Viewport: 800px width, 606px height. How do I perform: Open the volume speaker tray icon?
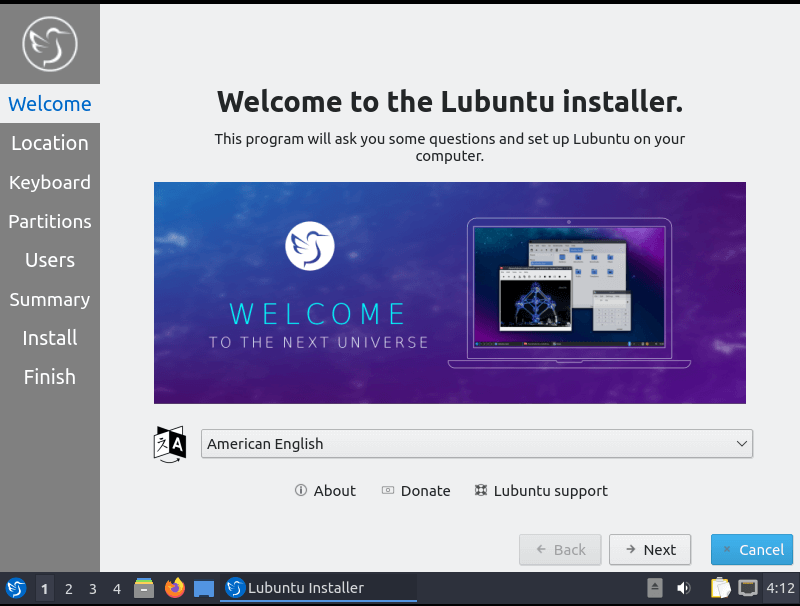(x=683, y=588)
